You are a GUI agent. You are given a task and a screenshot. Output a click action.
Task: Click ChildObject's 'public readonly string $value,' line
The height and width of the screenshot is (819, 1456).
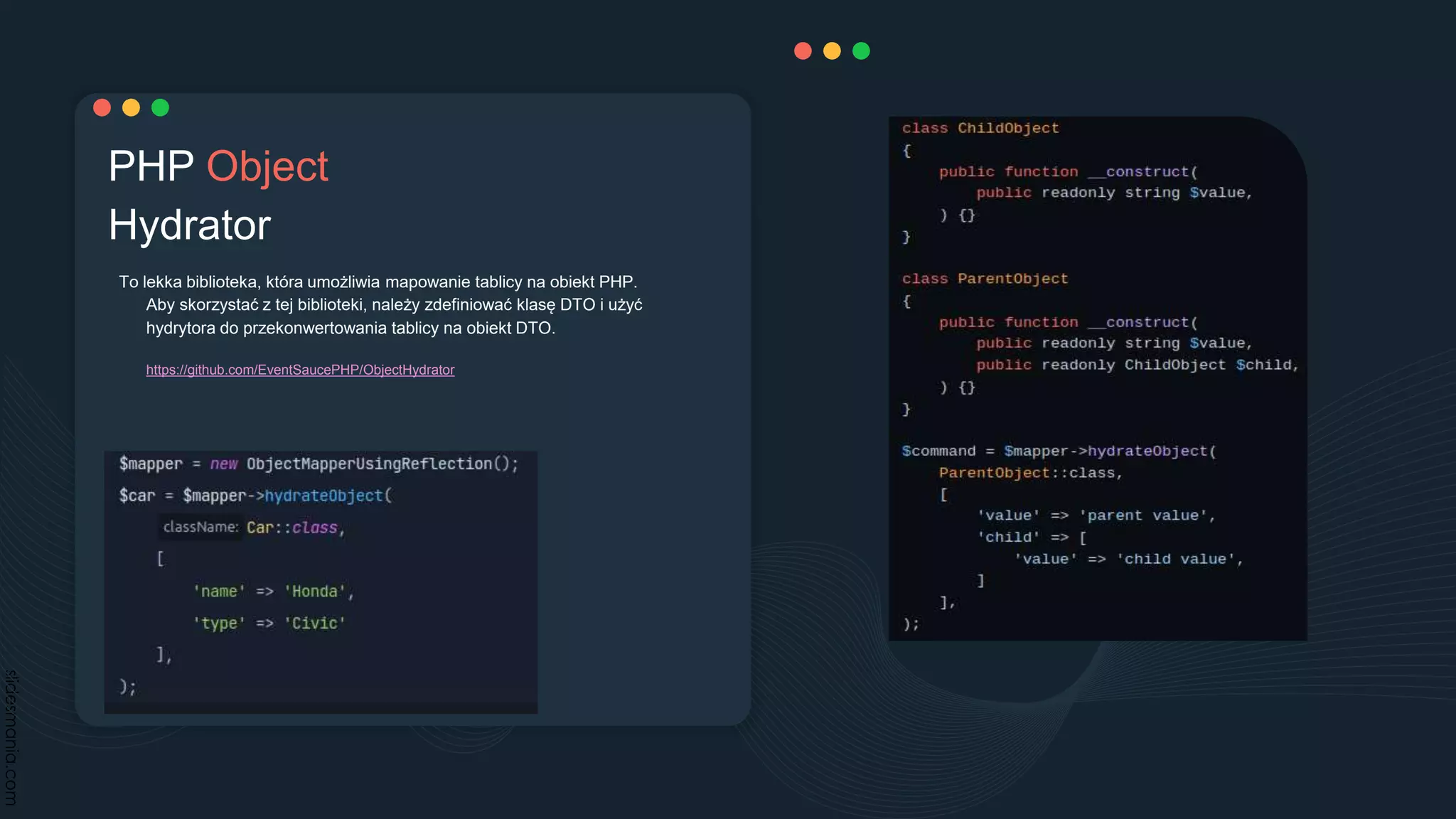tap(1114, 193)
